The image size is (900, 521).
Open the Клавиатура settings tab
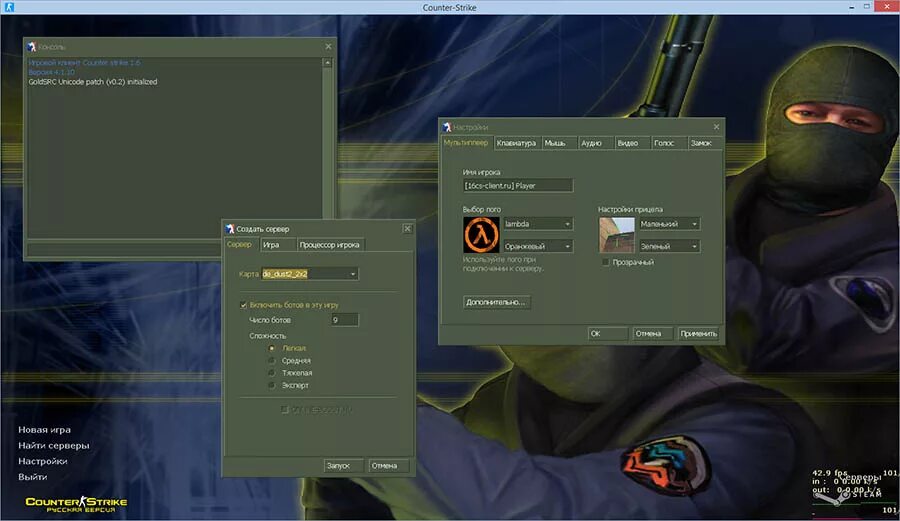pyautogui.click(x=517, y=143)
